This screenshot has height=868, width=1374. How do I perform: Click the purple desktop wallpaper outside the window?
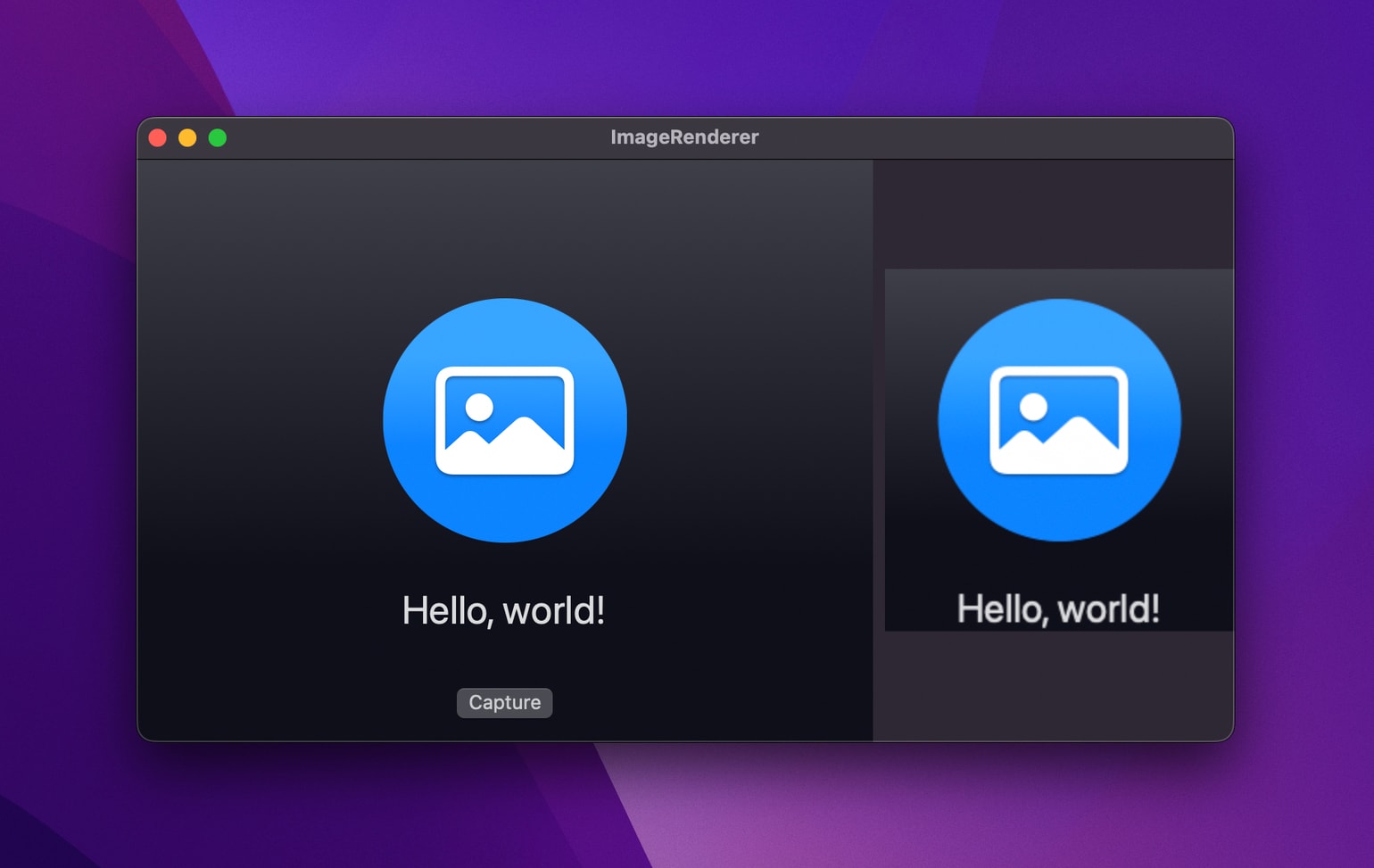(x=687, y=54)
